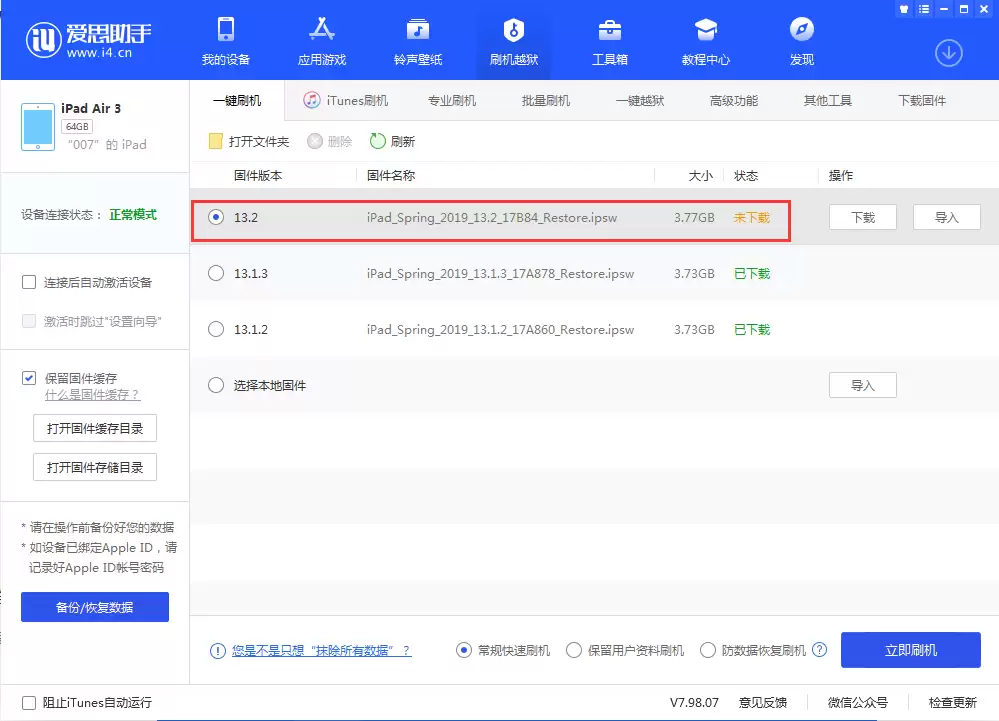The image size is (999, 721).
Task: Click 导入 button in 13.2 row
Action: pyautogui.click(x=947, y=217)
